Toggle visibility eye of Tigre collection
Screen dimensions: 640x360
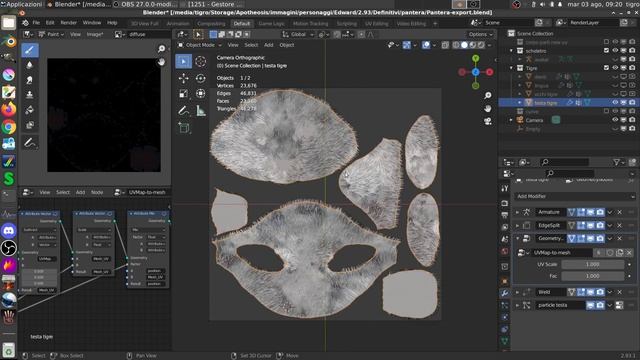(x=615, y=68)
